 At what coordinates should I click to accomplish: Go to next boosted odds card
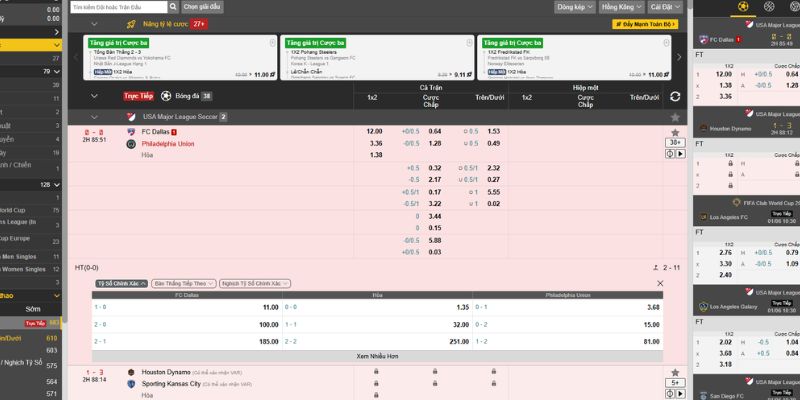(679, 57)
